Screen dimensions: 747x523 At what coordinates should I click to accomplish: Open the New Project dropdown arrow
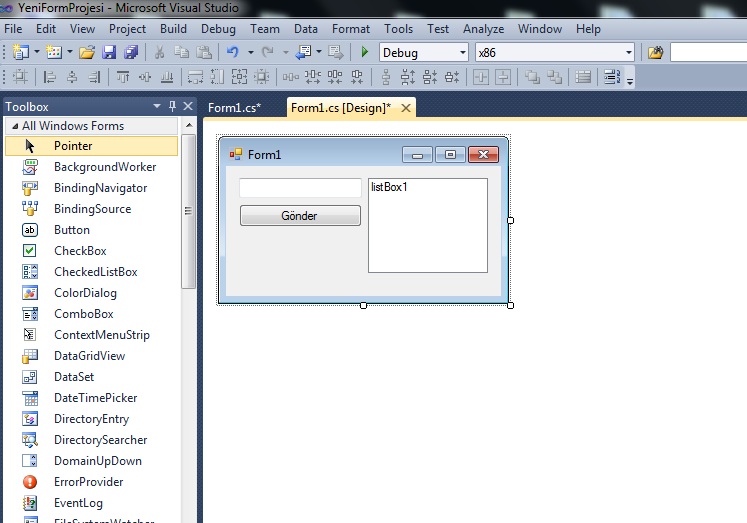point(37,52)
